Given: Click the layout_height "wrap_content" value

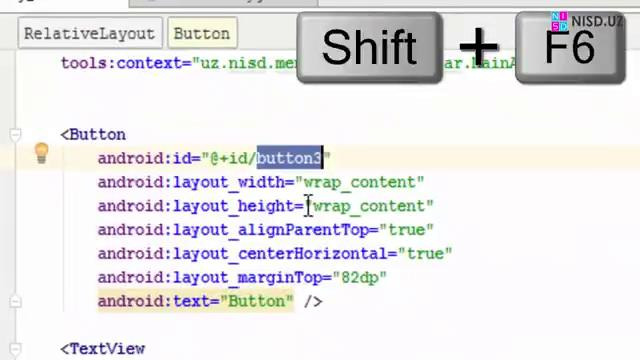Looking at the screenshot, I should pos(369,206).
